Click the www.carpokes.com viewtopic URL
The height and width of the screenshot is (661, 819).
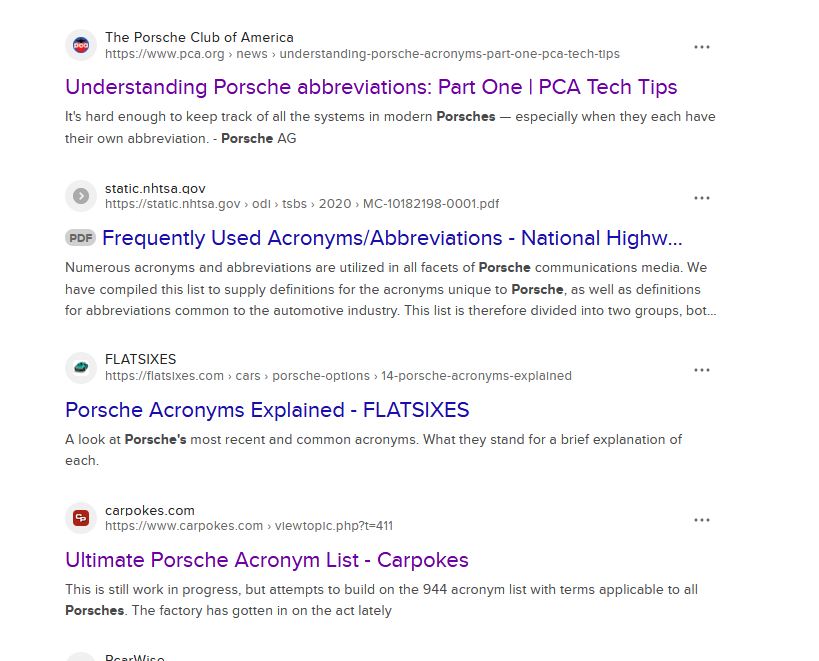pyautogui.click(x=249, y=526)
